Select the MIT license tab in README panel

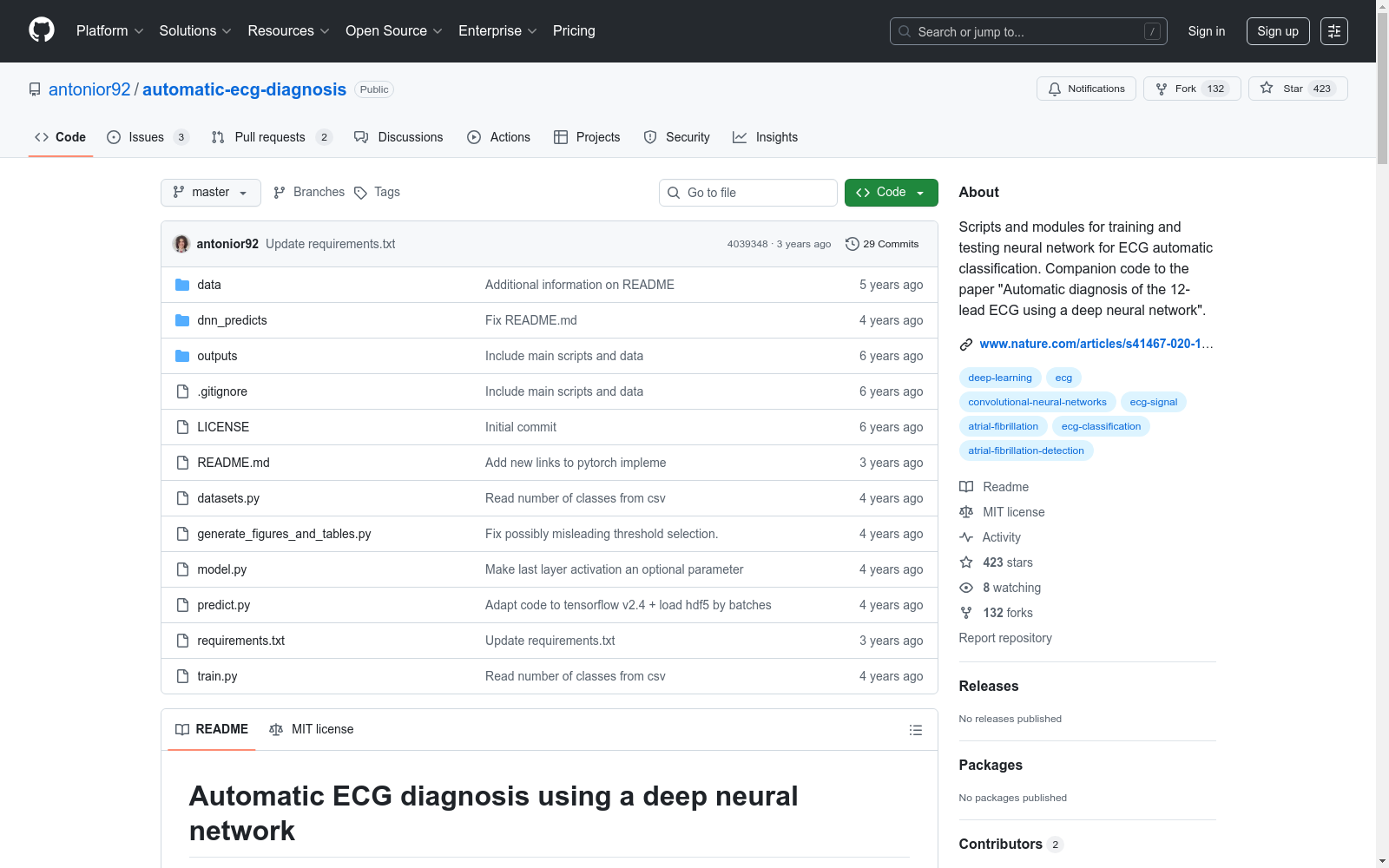(x=312, y=730)
